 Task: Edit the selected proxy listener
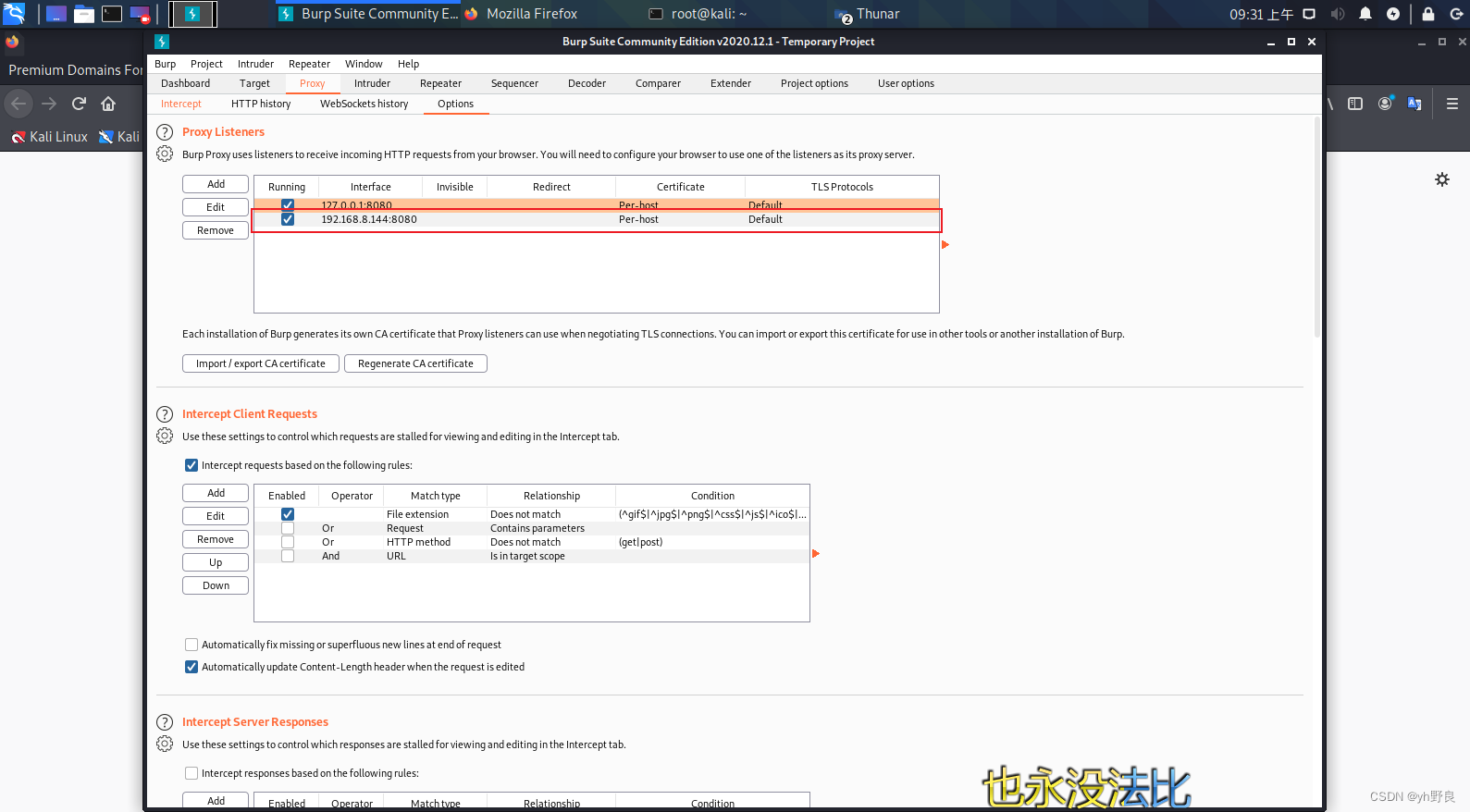click(216, 207)
